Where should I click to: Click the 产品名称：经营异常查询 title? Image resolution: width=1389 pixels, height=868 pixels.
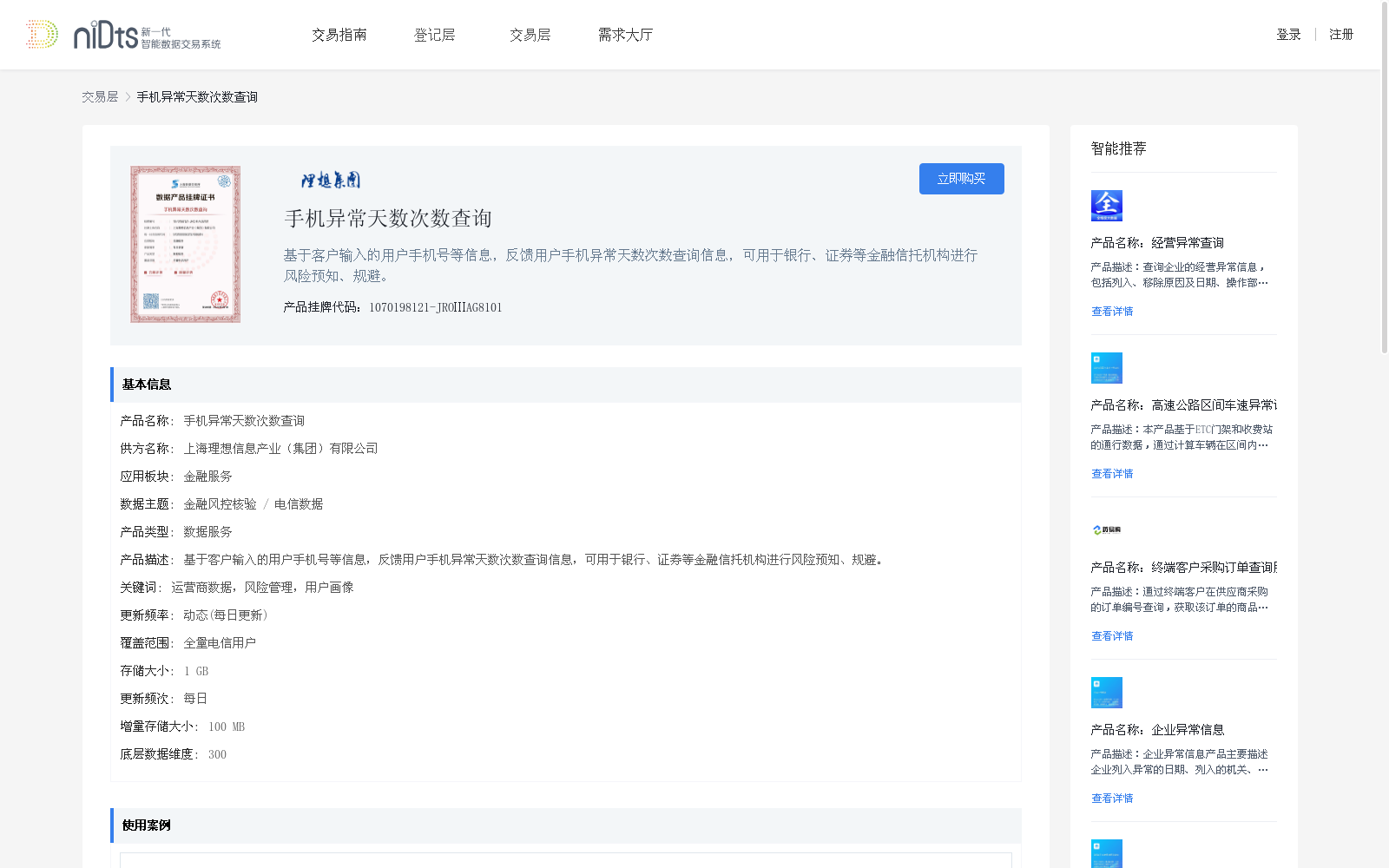[x=1157, y=243]
